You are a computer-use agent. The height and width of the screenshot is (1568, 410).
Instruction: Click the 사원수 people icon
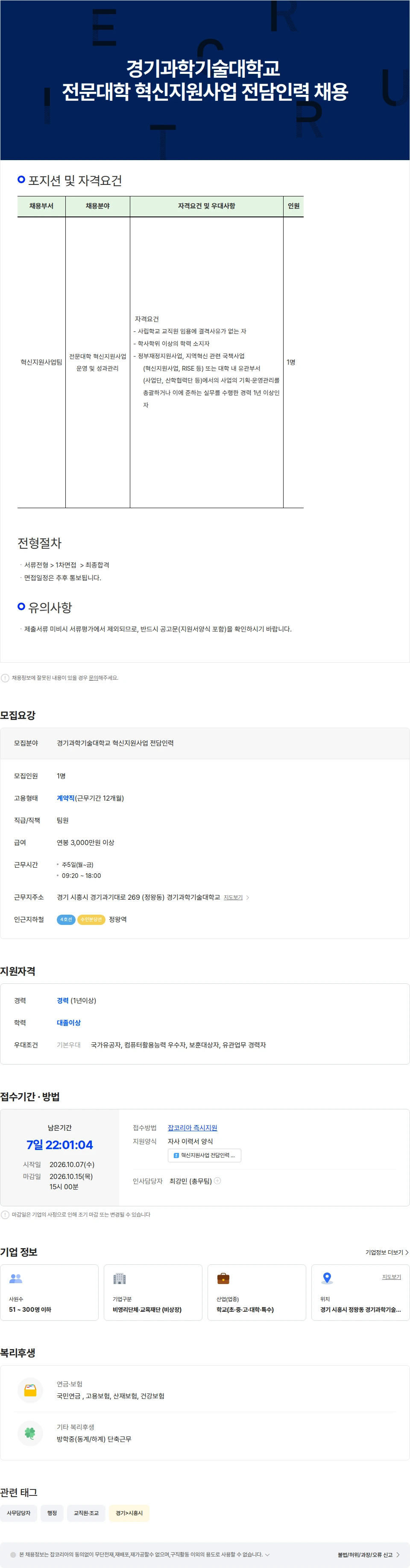coord(16,1278)
